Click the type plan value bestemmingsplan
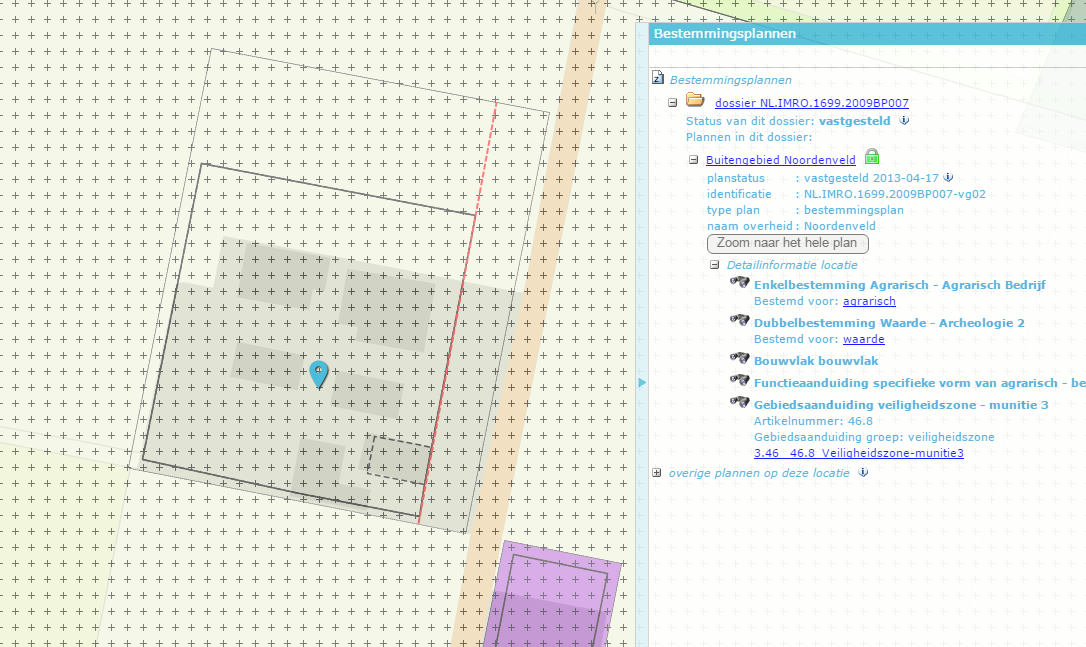 (853, 211)
